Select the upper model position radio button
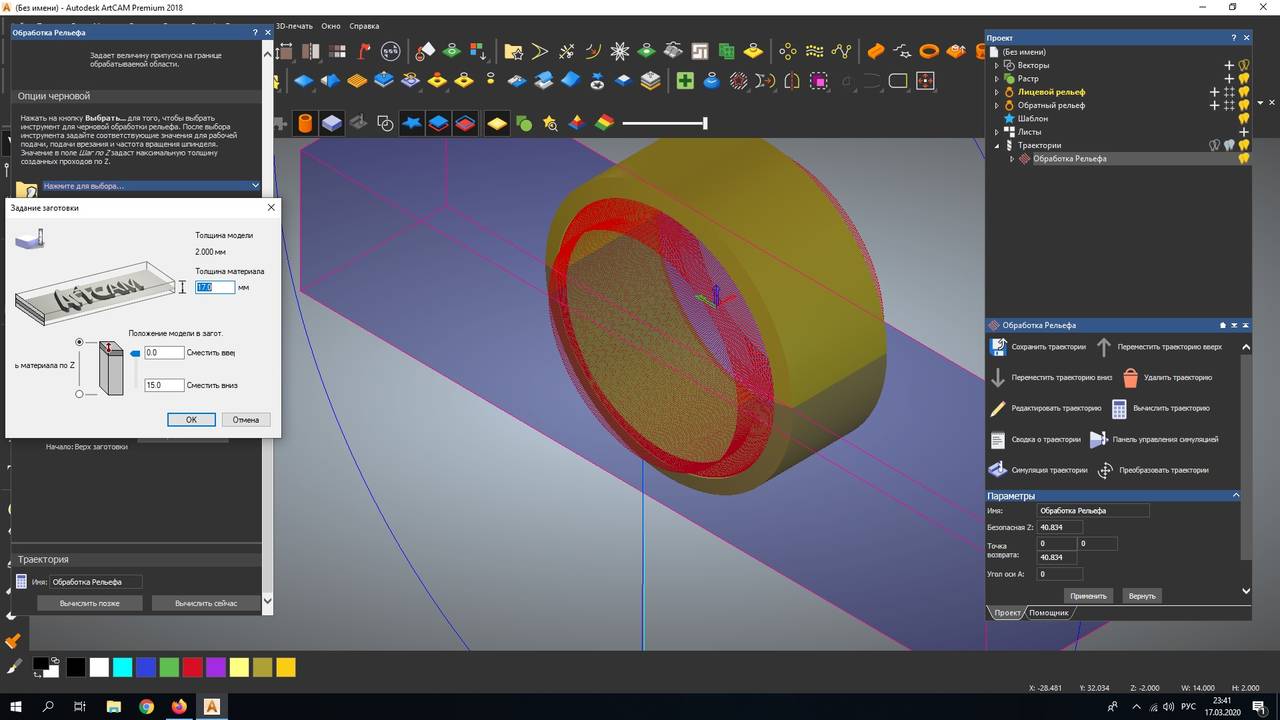Screen dimensions: 1280x720 pos(80,342)
